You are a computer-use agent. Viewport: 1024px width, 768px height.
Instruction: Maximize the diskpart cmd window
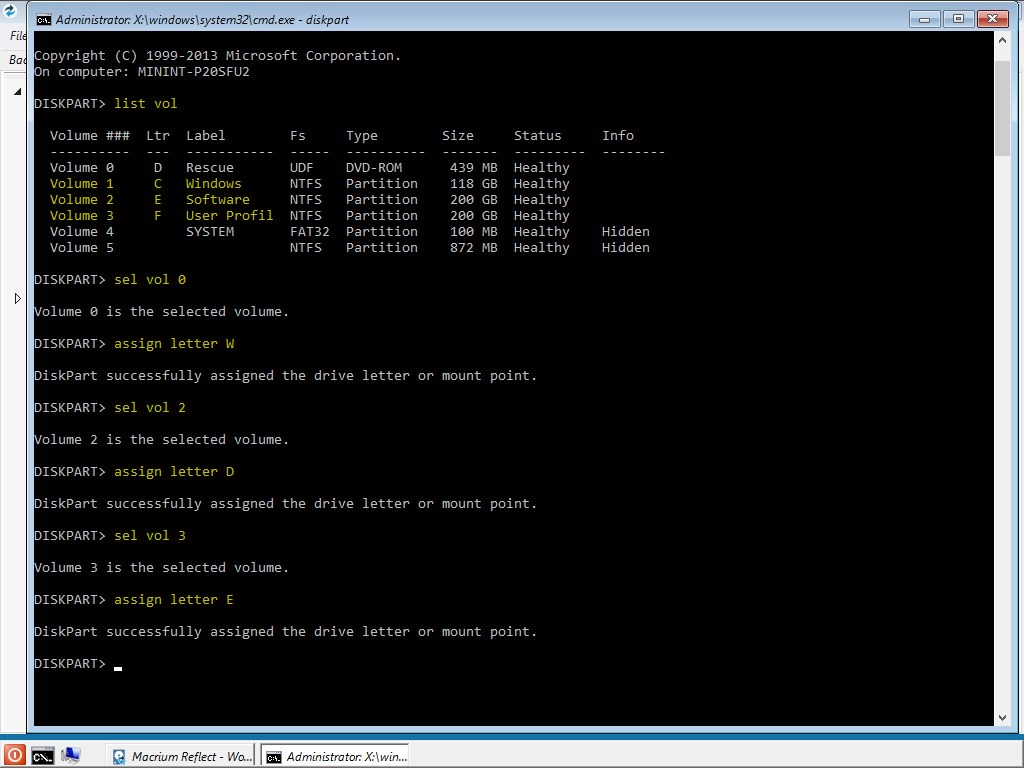pos(958,19)
